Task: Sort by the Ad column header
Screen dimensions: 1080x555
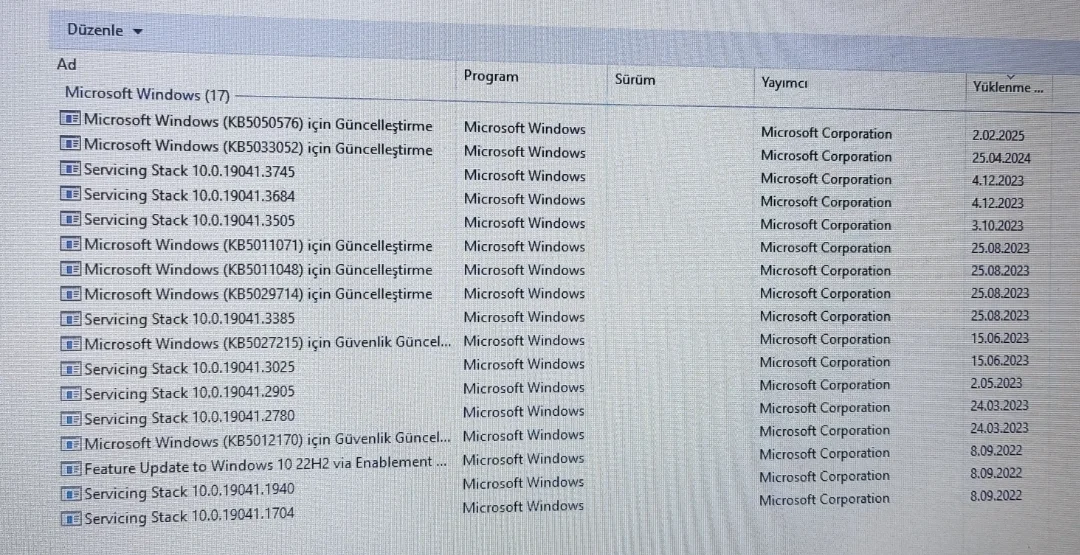Action: pos(67,64)
